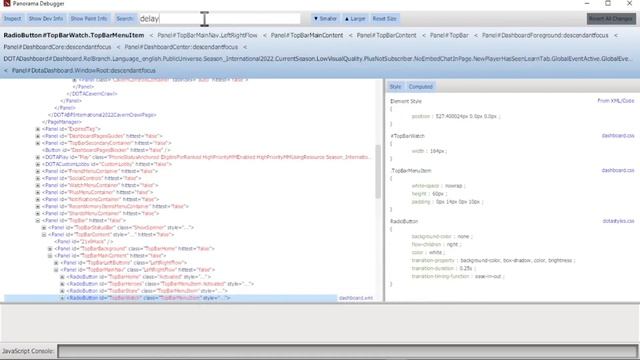Expand the TopBarStore RadioButton node
Image resolution: width=640 pixels, height=360 pixels.
tap(62, 291)
